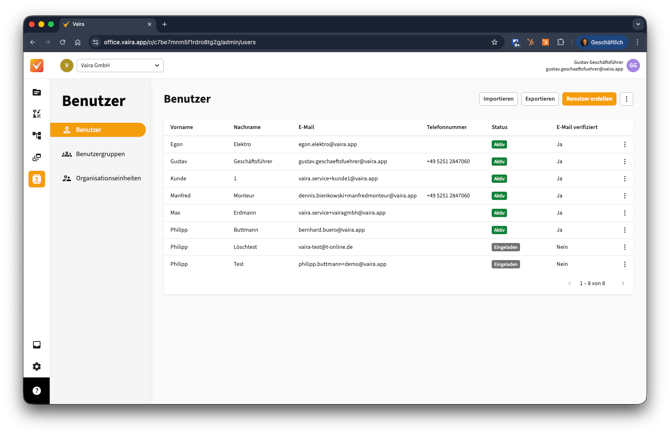Click the Importieren button
Image resolution: width=670 pixels, height=435 pixels.
point(498,99)
